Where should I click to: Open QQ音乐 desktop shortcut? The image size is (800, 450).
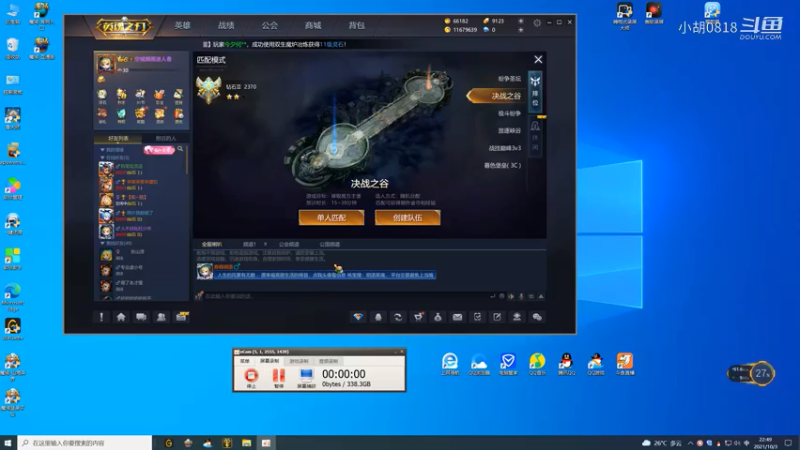click(537, 363)
